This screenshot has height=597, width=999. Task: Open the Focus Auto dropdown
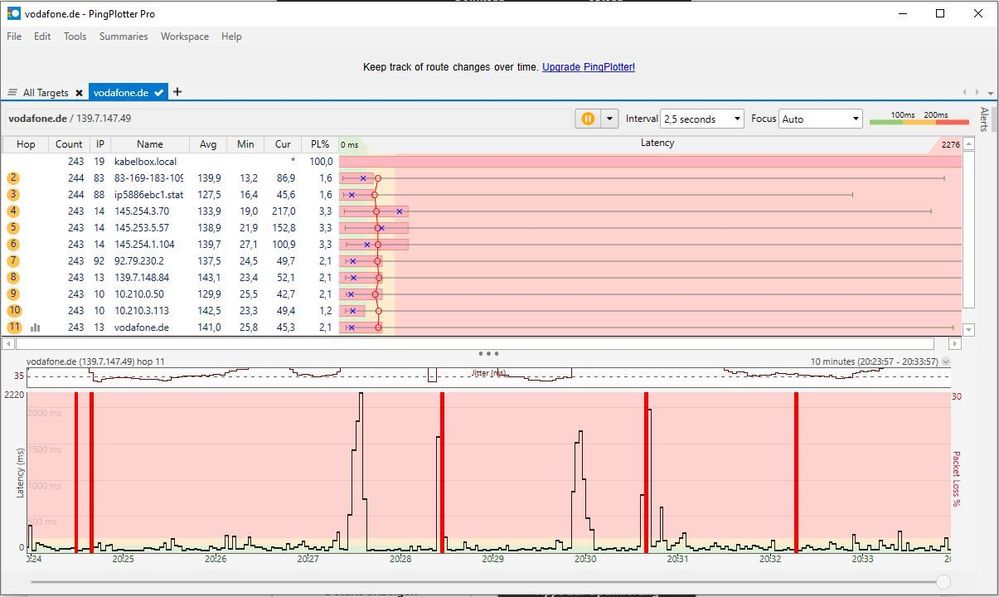point(821,119)
